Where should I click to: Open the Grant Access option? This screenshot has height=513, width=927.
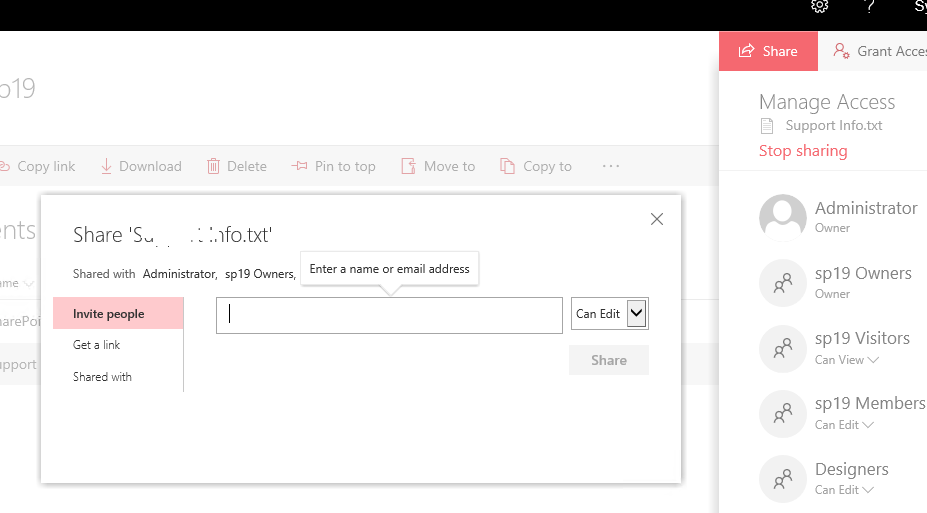[880, 51]
